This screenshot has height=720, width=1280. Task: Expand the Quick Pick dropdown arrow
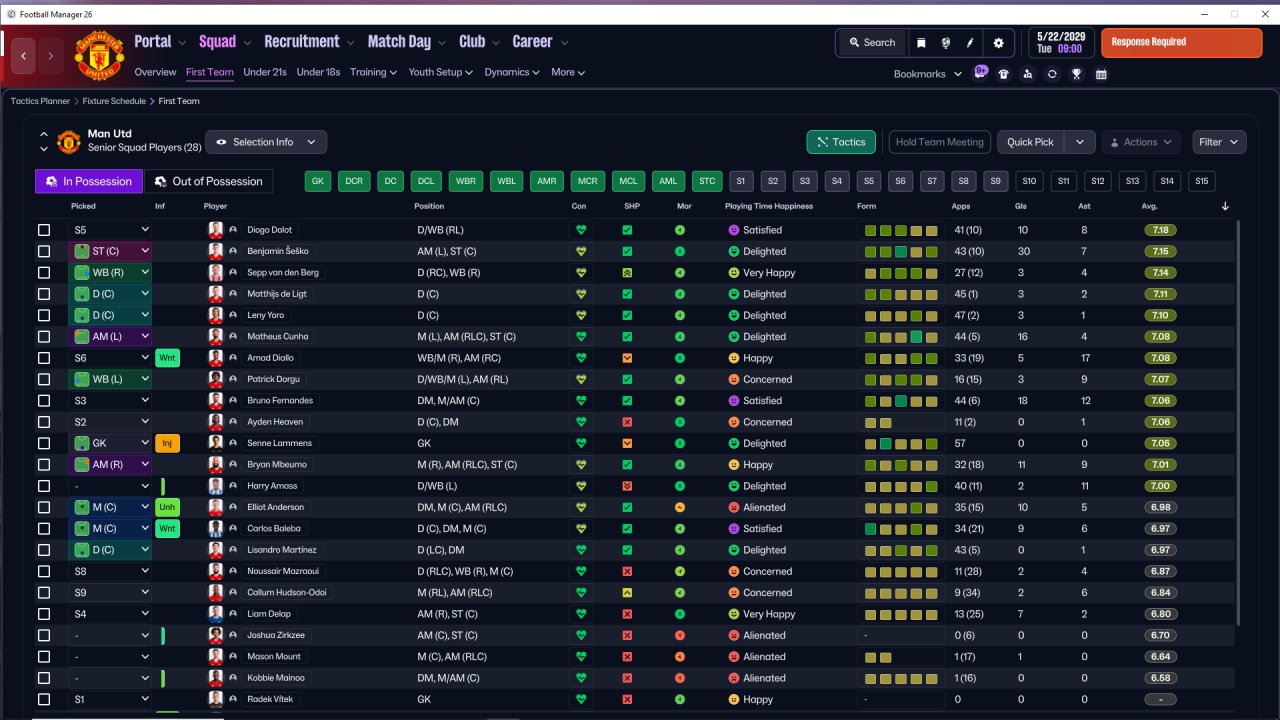(1080, 142)
